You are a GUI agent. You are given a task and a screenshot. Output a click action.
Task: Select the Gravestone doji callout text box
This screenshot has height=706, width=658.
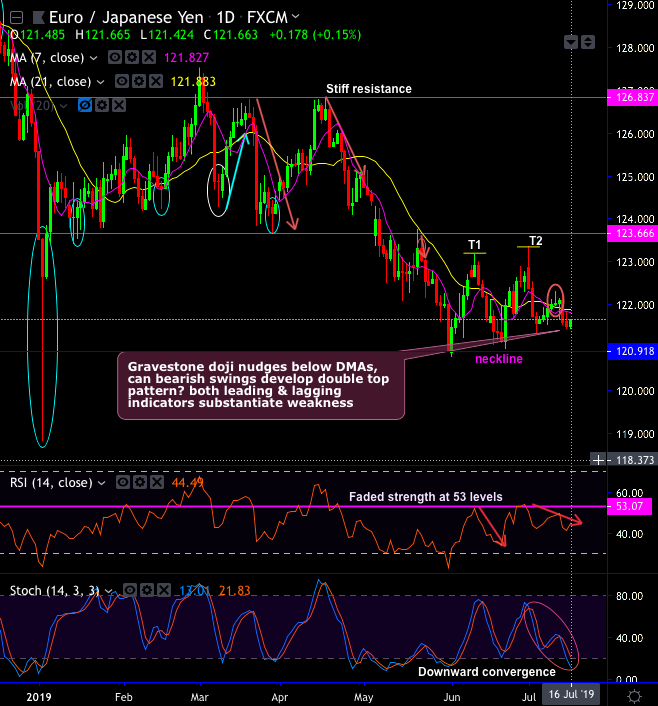pos(261,385)
